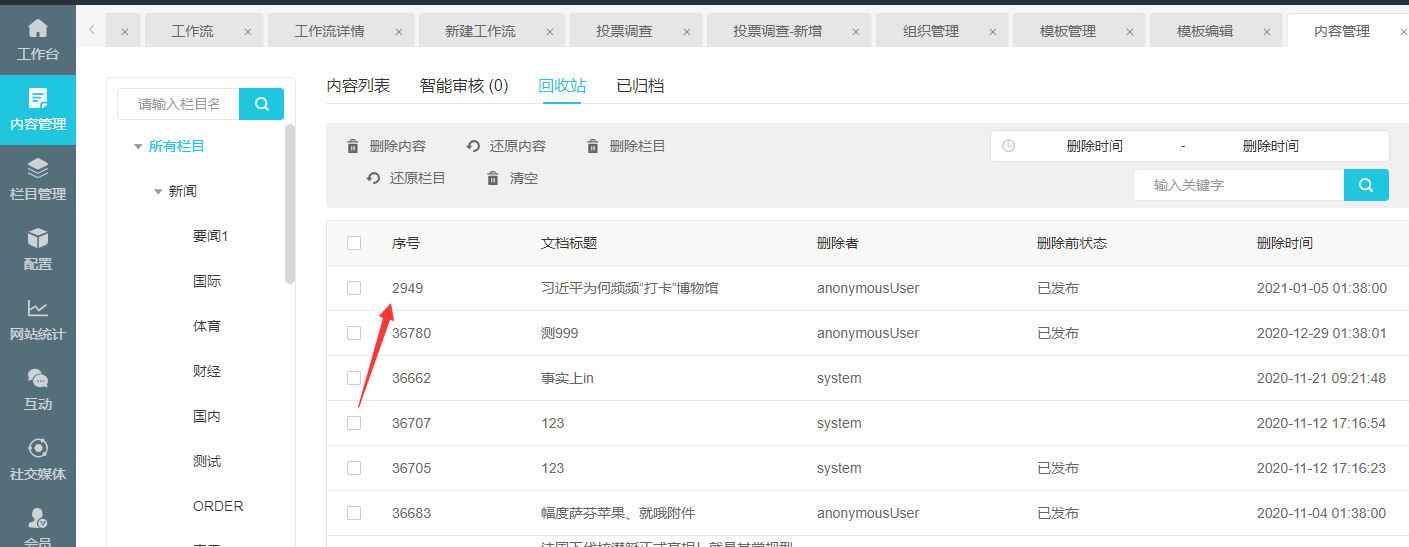Image resolution: width=1409 pixels, height=547 pixels.
Task: Click the keyword search magnifier button
Action: pyautogui.click(x=1366, y=185)
